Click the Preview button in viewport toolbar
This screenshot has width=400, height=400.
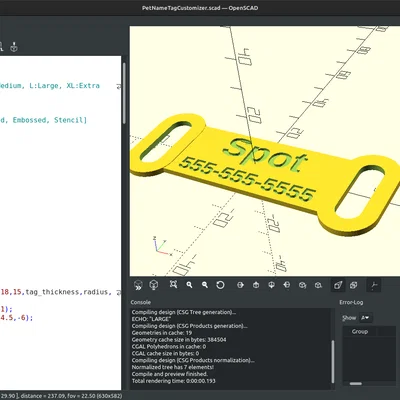pyautogui.click(x=138, y=285)
